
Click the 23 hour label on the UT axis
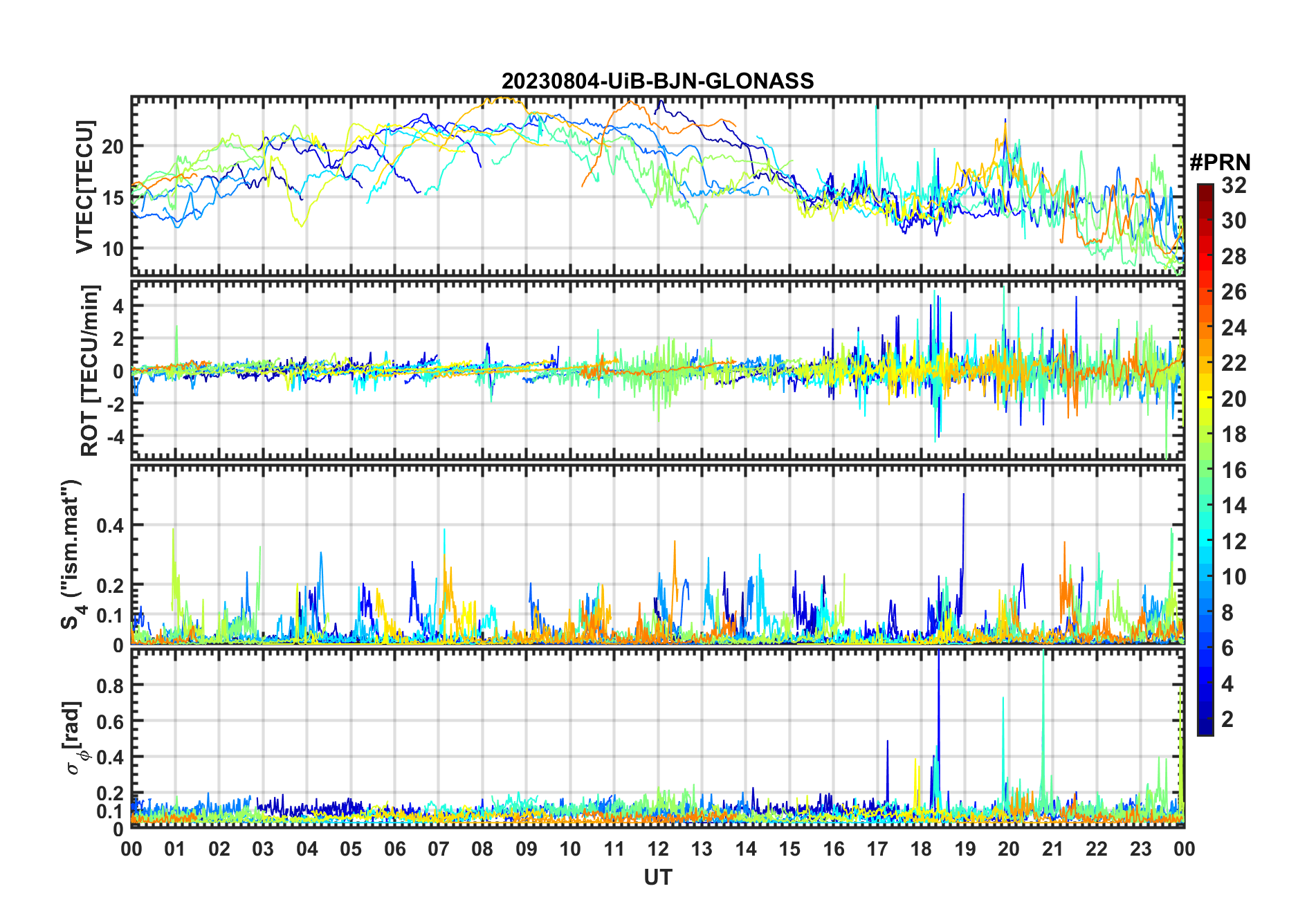pos(1140,849)
